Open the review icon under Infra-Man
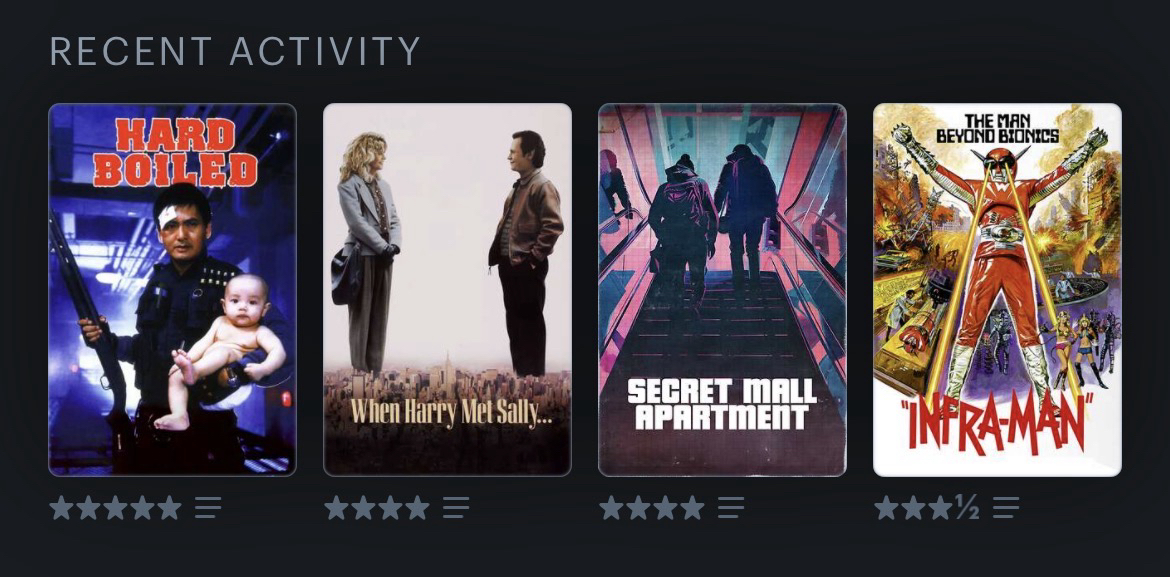The height and width of the screenshot is (577, 1170). tap(1006, 508)
